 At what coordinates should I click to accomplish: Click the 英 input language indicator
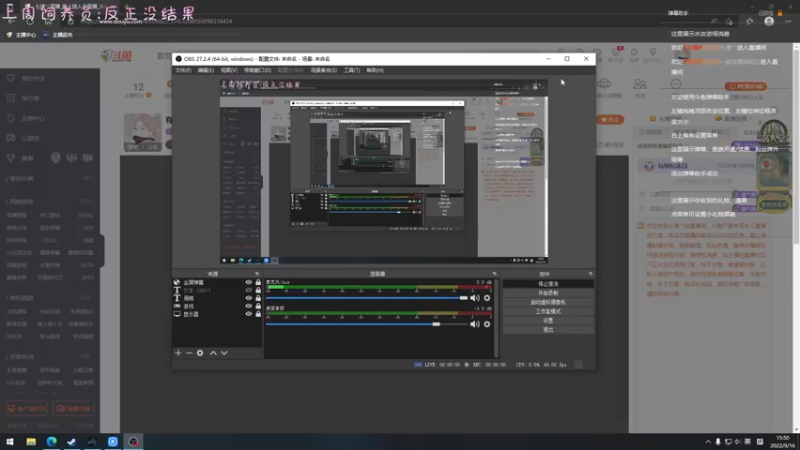point(747,442)
